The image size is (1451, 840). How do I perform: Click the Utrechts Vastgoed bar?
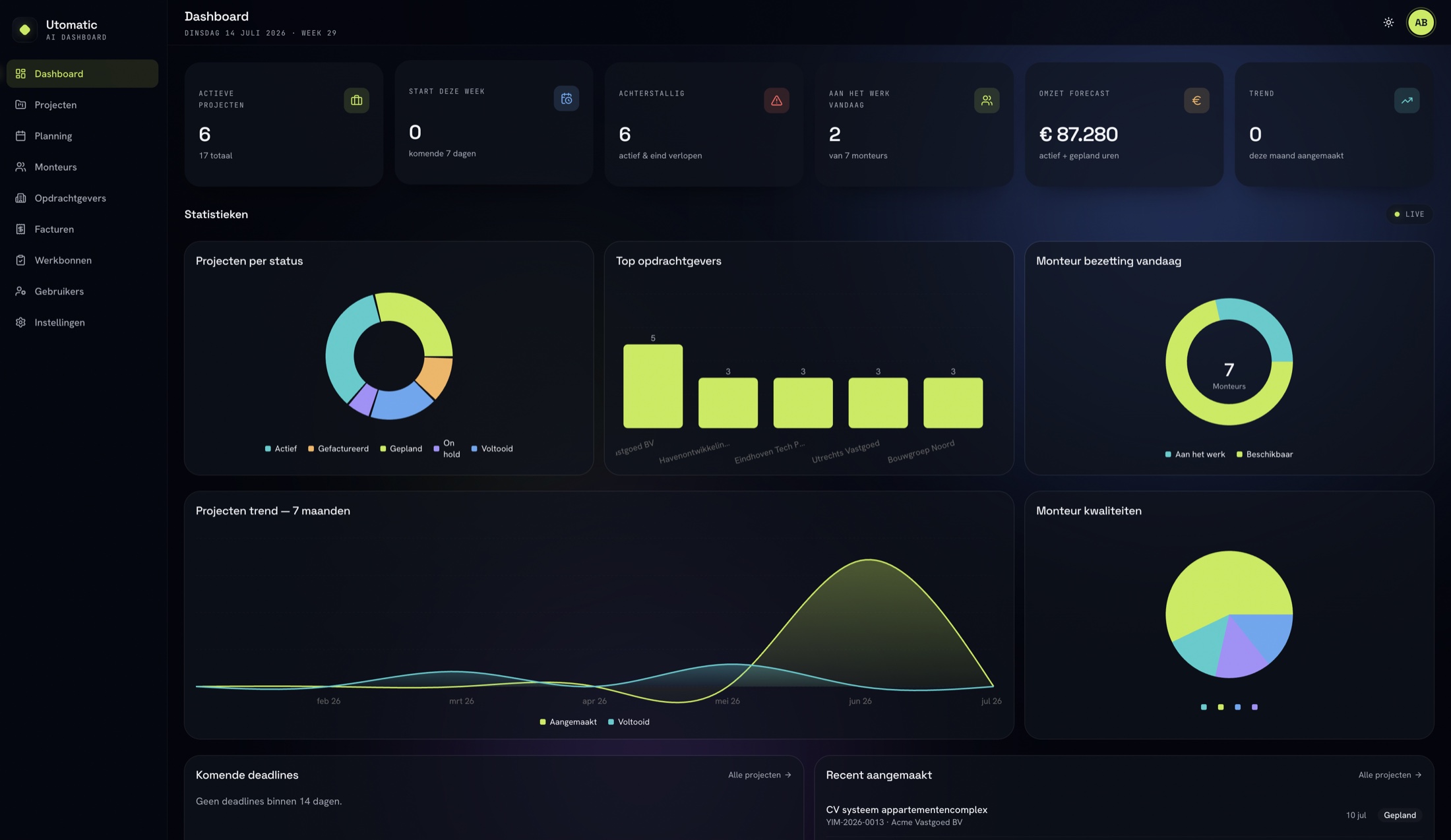point(878,403)
